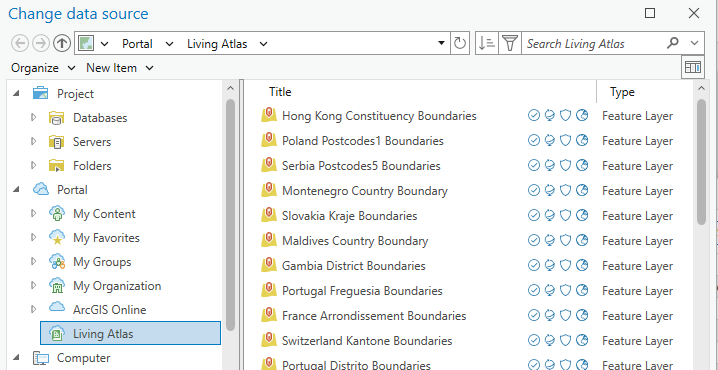Click the Back navigation arrow
The width and height of the screenshot is (718, 370).
[x=20, y=44]
